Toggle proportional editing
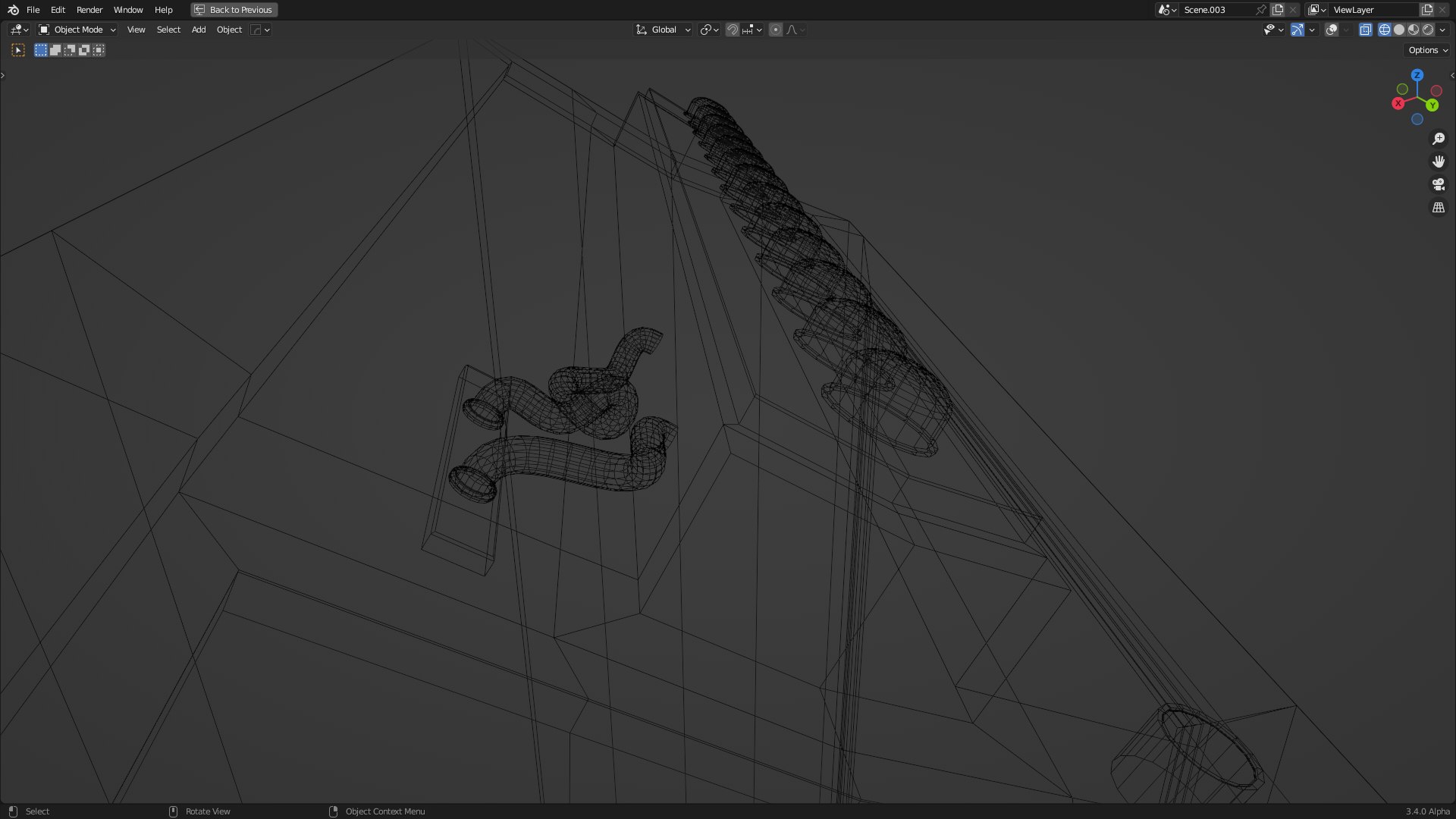 click(776, 30)
